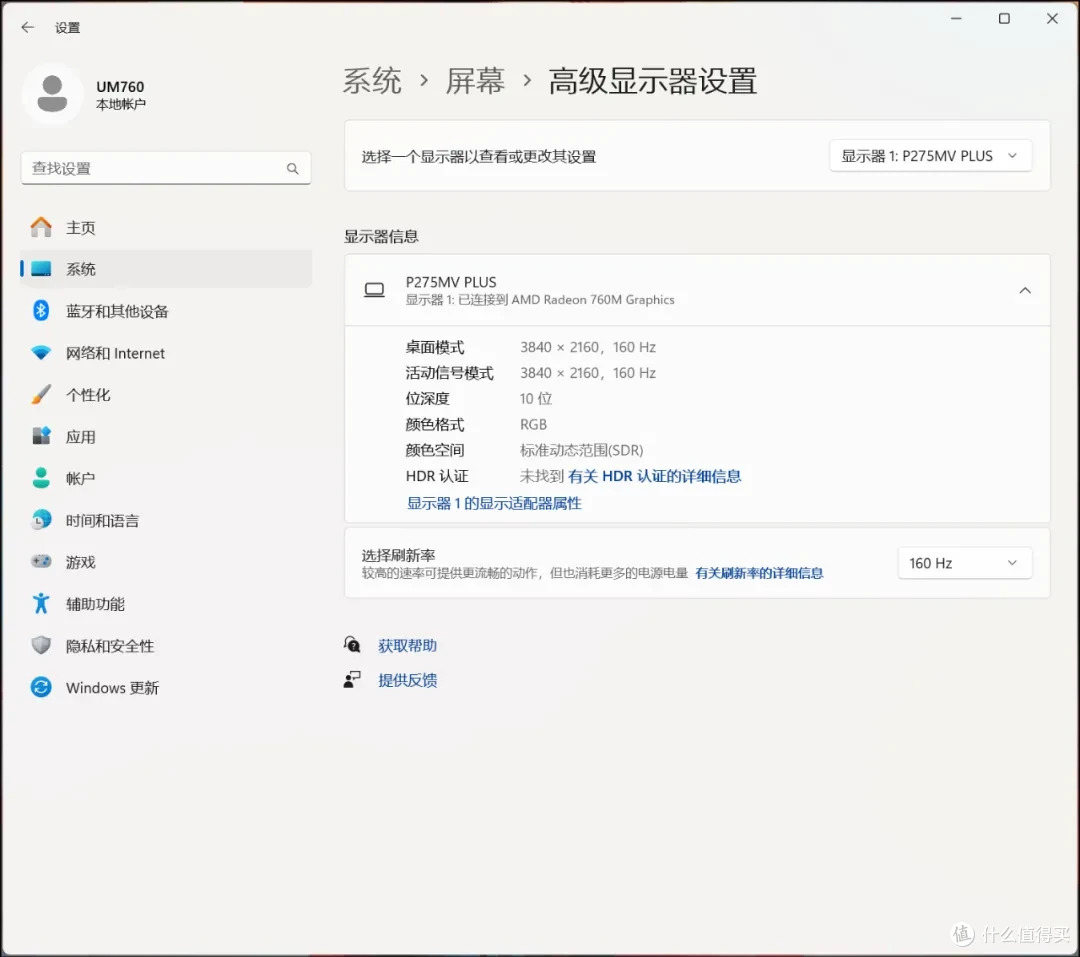Click the Wi-Fi network icon in the sidebar

[x=41, y=353]
